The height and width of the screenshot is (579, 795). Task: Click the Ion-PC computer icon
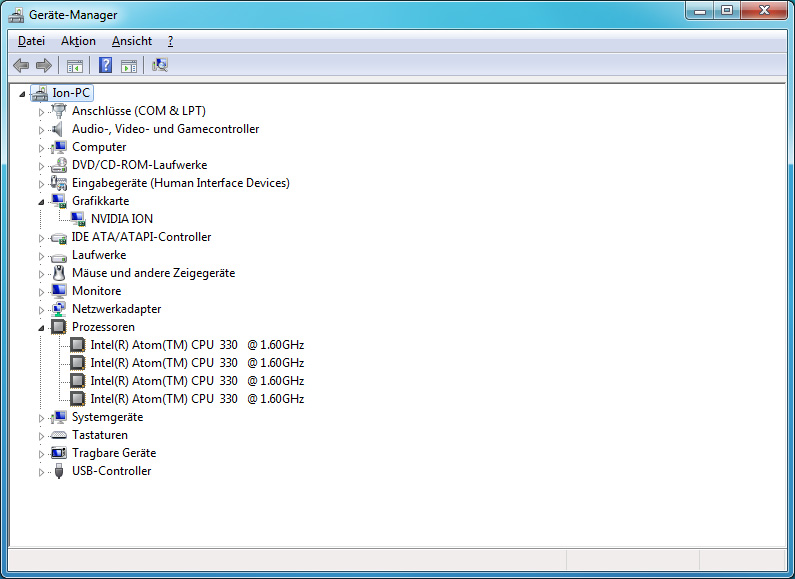pyautogui.click(x=40, y=93)
